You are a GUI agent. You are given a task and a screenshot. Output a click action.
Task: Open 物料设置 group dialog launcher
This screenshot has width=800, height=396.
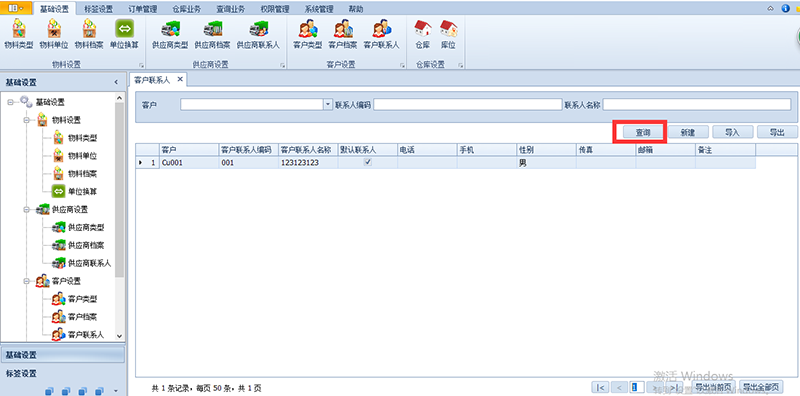pyautogui.click(x=141, y=65)
